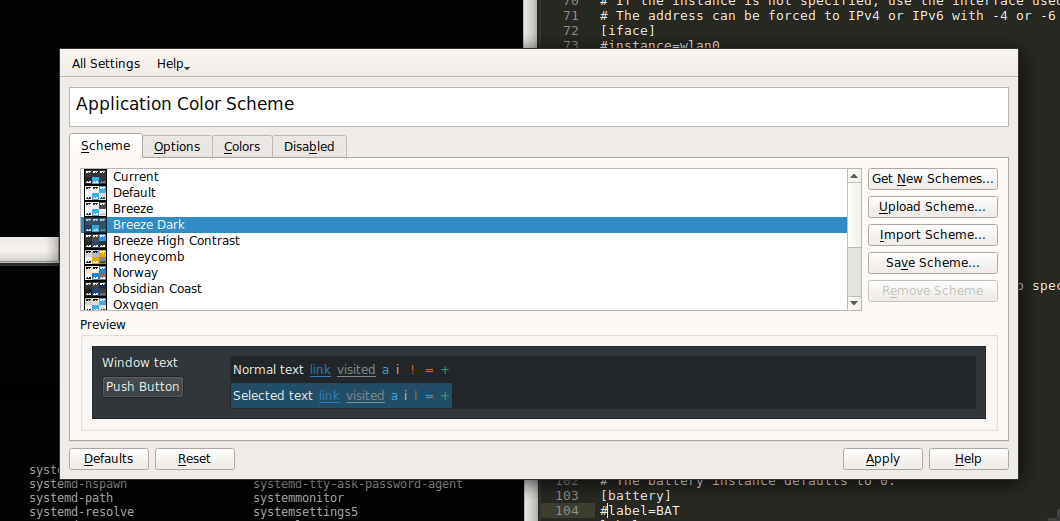Click the Breeze Dark scheme preview icon
This screenshot has height=521, width=1060.
pos(96,225)
